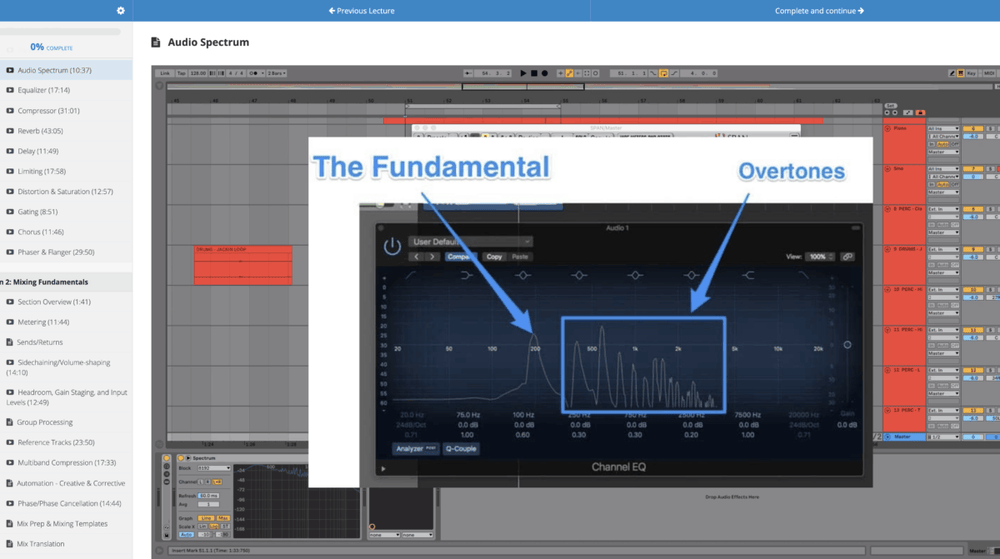Click the Stop button in Ableton transport

[534, 73]
